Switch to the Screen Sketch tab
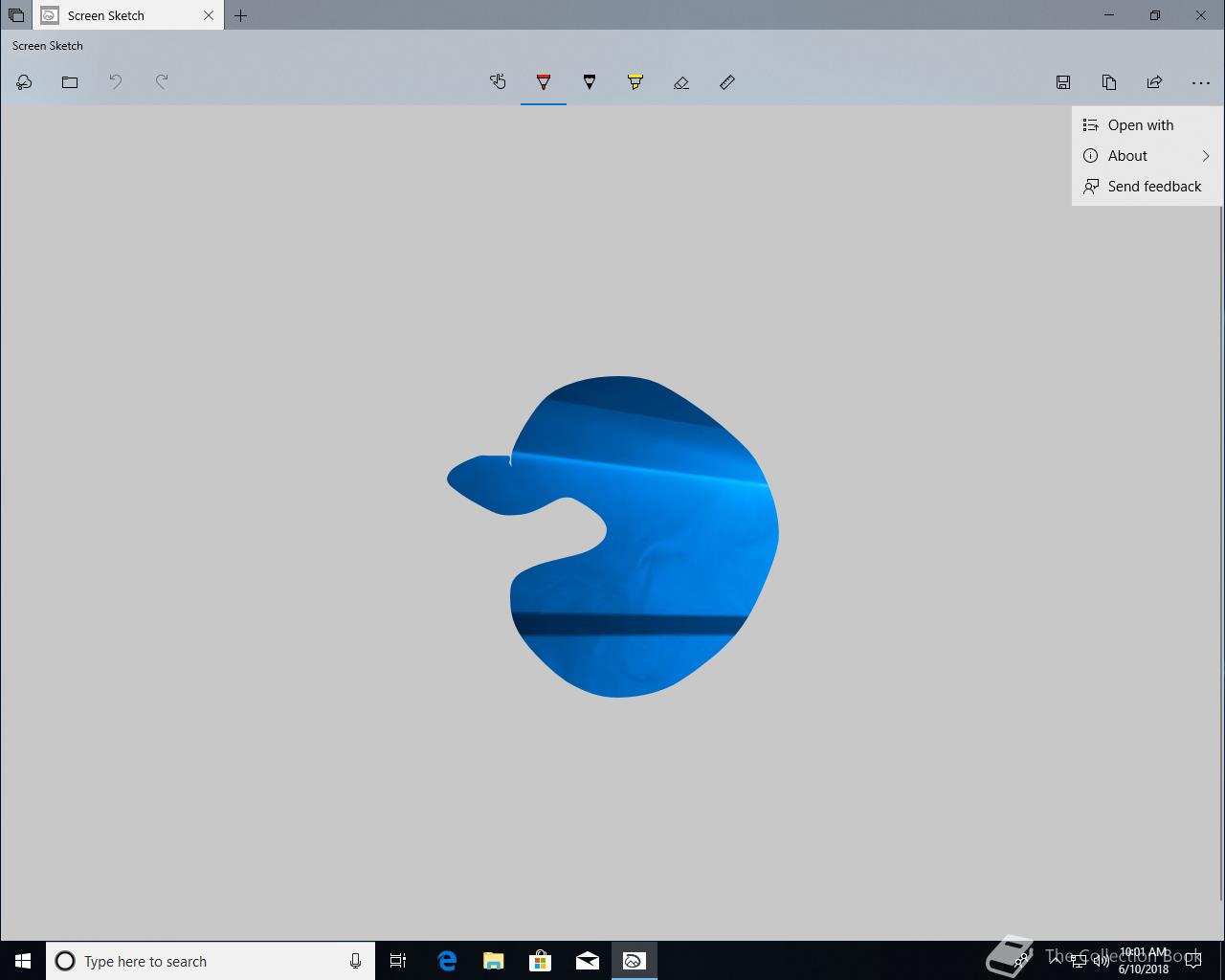Image resolution: width=1225 pixels, height=980 pixels. [x=128, y=15]
